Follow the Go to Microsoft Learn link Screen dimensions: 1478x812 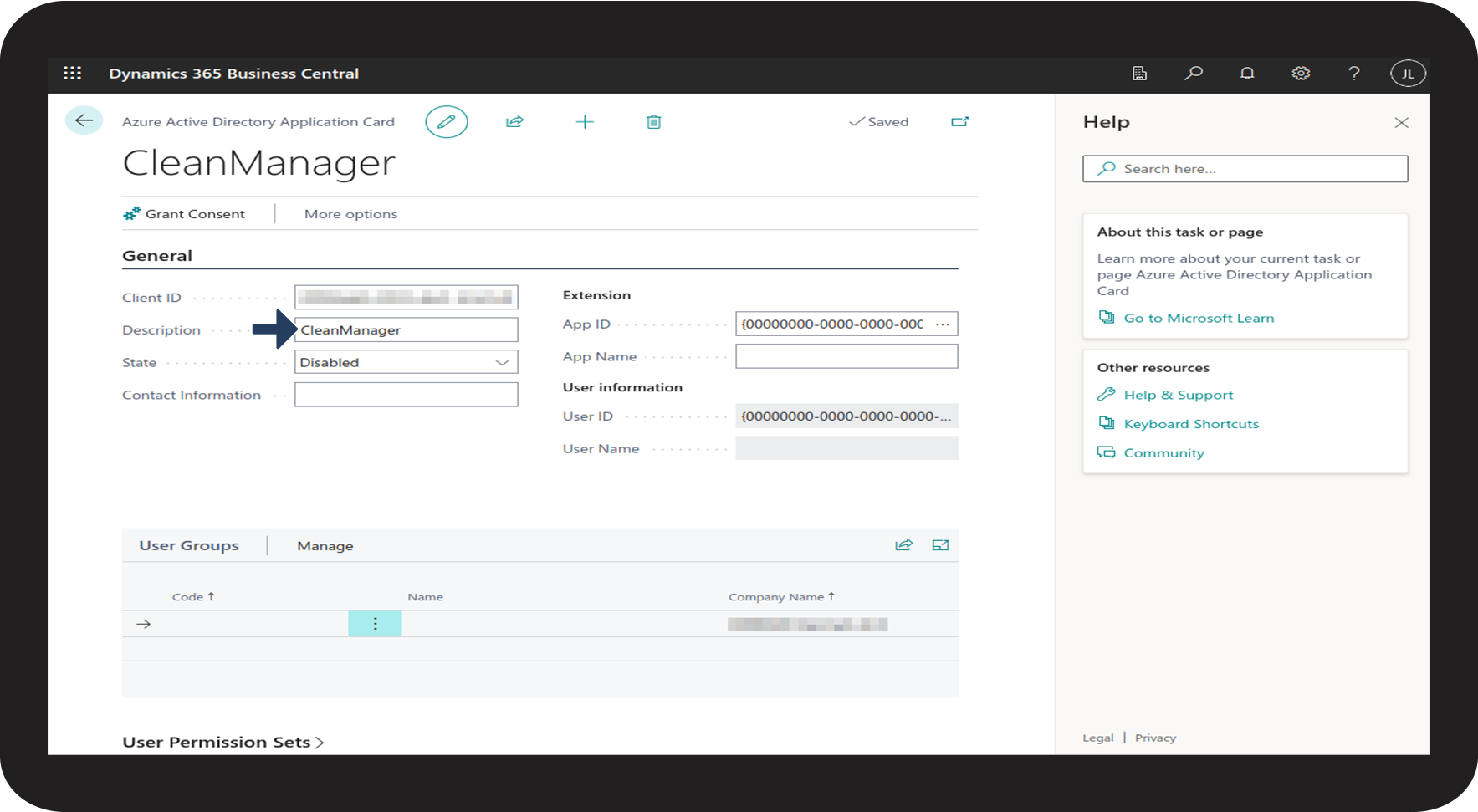point(1199,318)
